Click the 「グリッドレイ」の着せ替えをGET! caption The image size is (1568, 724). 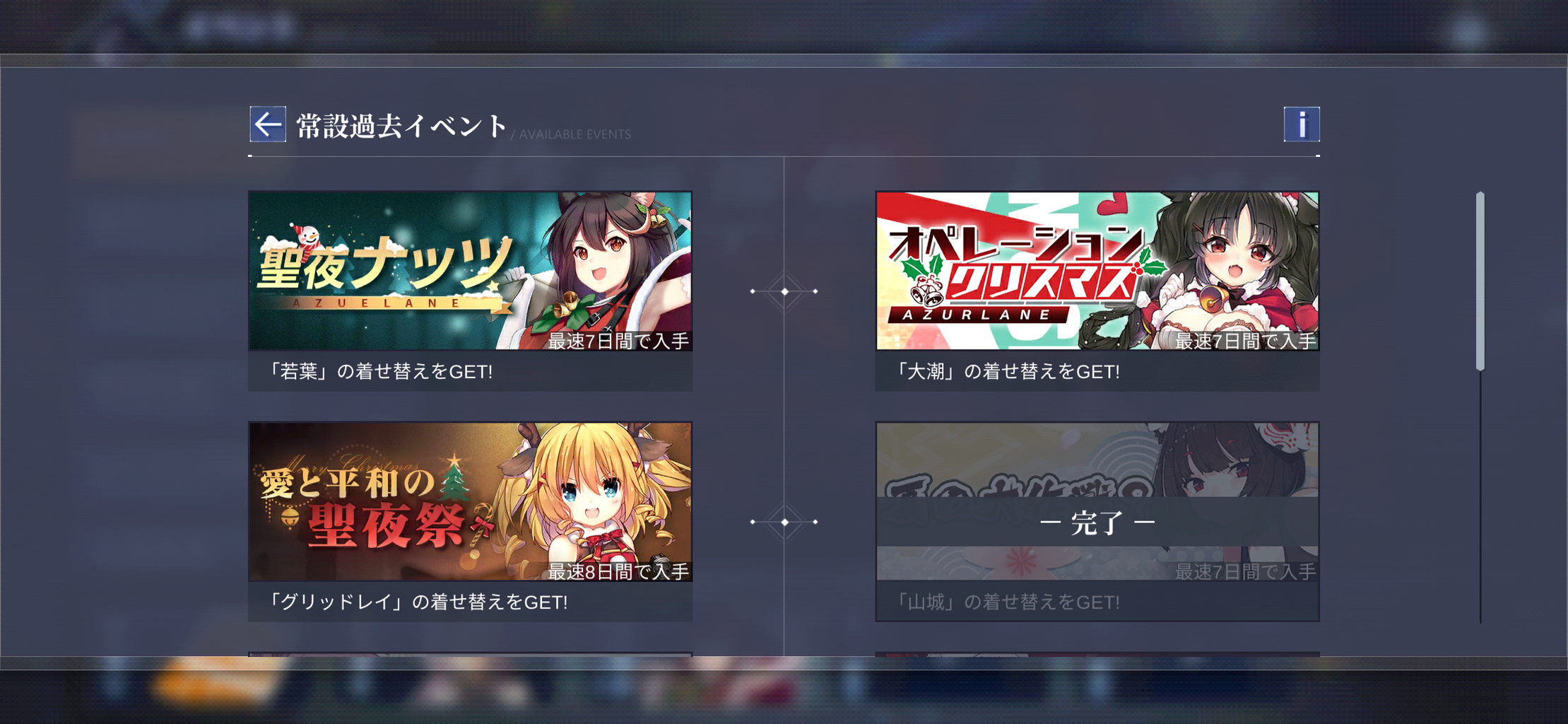tap(417, 602)
